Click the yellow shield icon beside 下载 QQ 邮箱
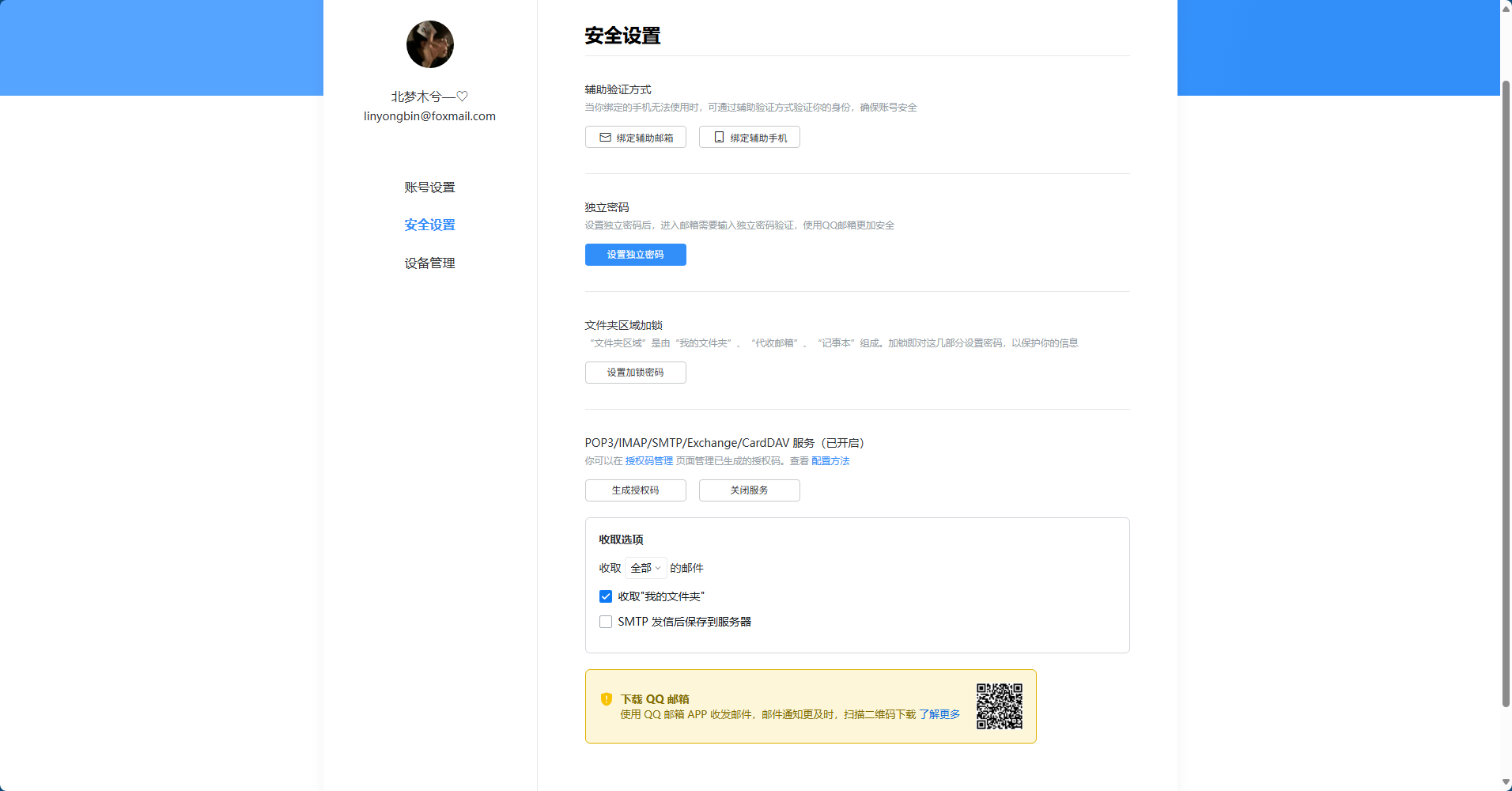 click(x=607, y=699)
